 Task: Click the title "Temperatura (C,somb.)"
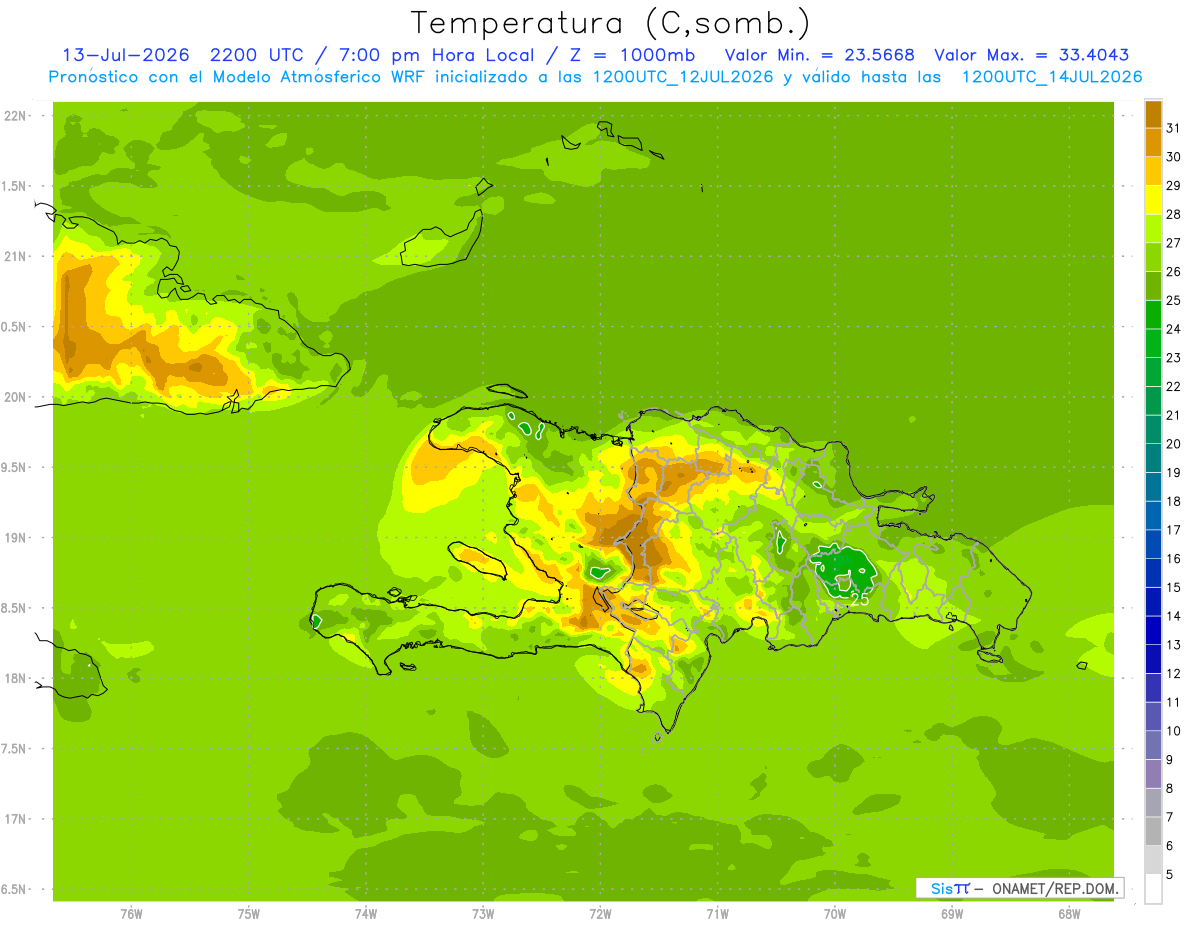click(x=610, y=23)
